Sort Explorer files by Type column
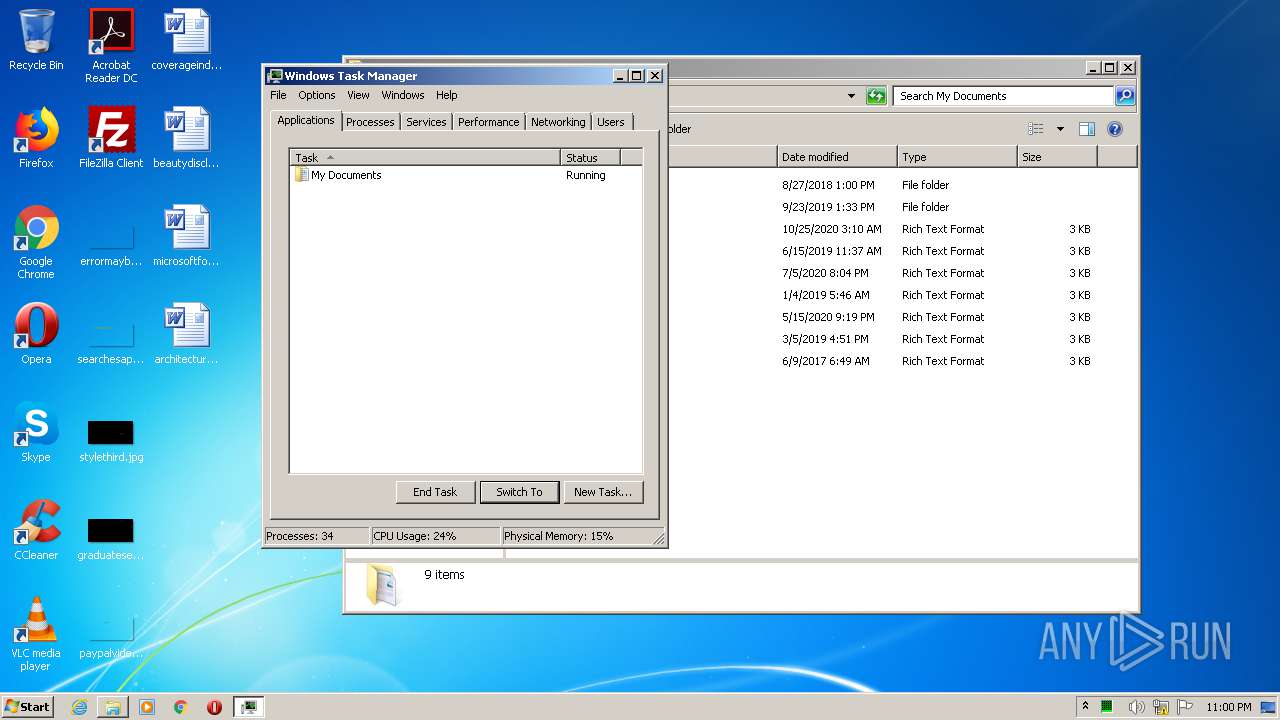This screenshot has width=1280, height=720. coord(957,157)
